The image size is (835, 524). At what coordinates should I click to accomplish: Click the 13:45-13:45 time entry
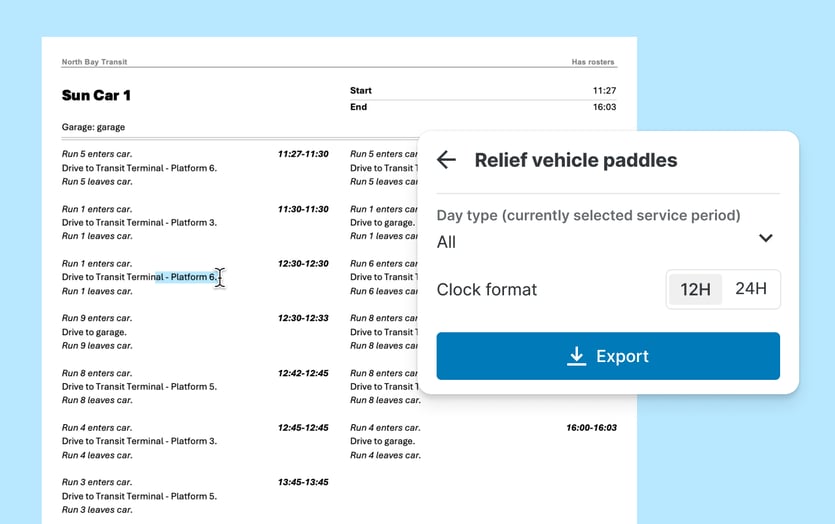(303, 482)
